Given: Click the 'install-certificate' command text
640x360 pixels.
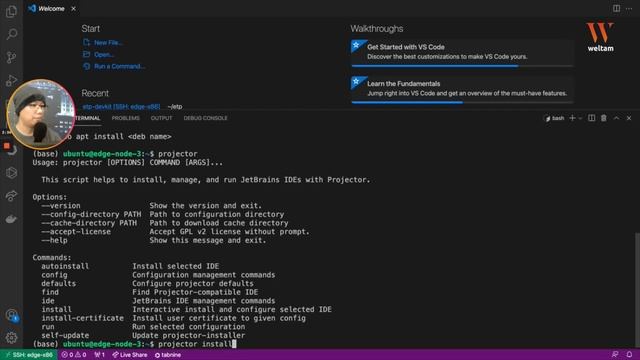Looking at the screenshot, I should [82, 318].
